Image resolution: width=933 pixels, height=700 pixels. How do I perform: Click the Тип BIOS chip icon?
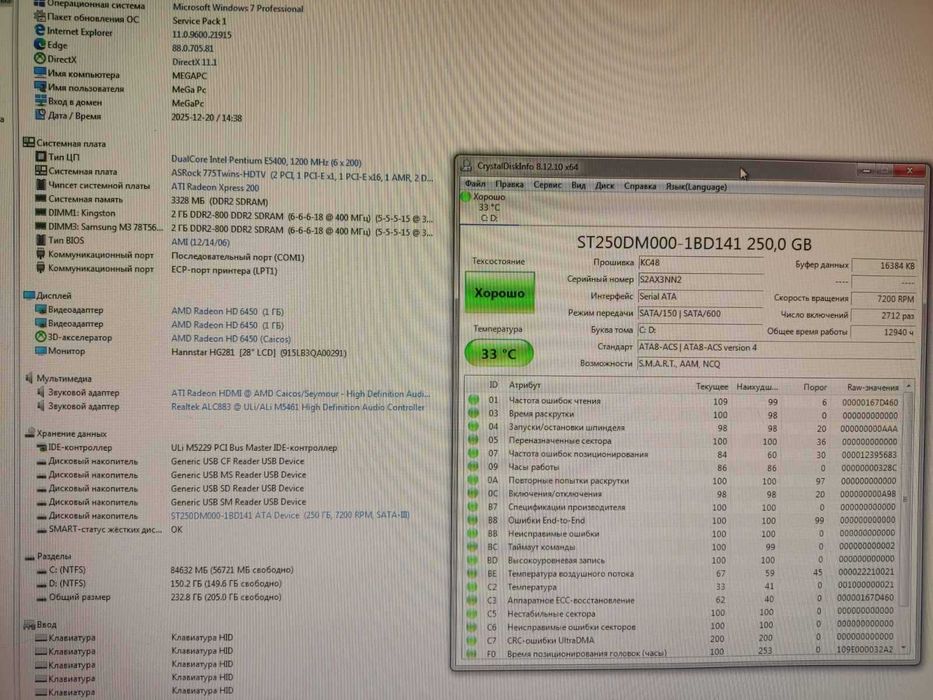click(40, 240)
